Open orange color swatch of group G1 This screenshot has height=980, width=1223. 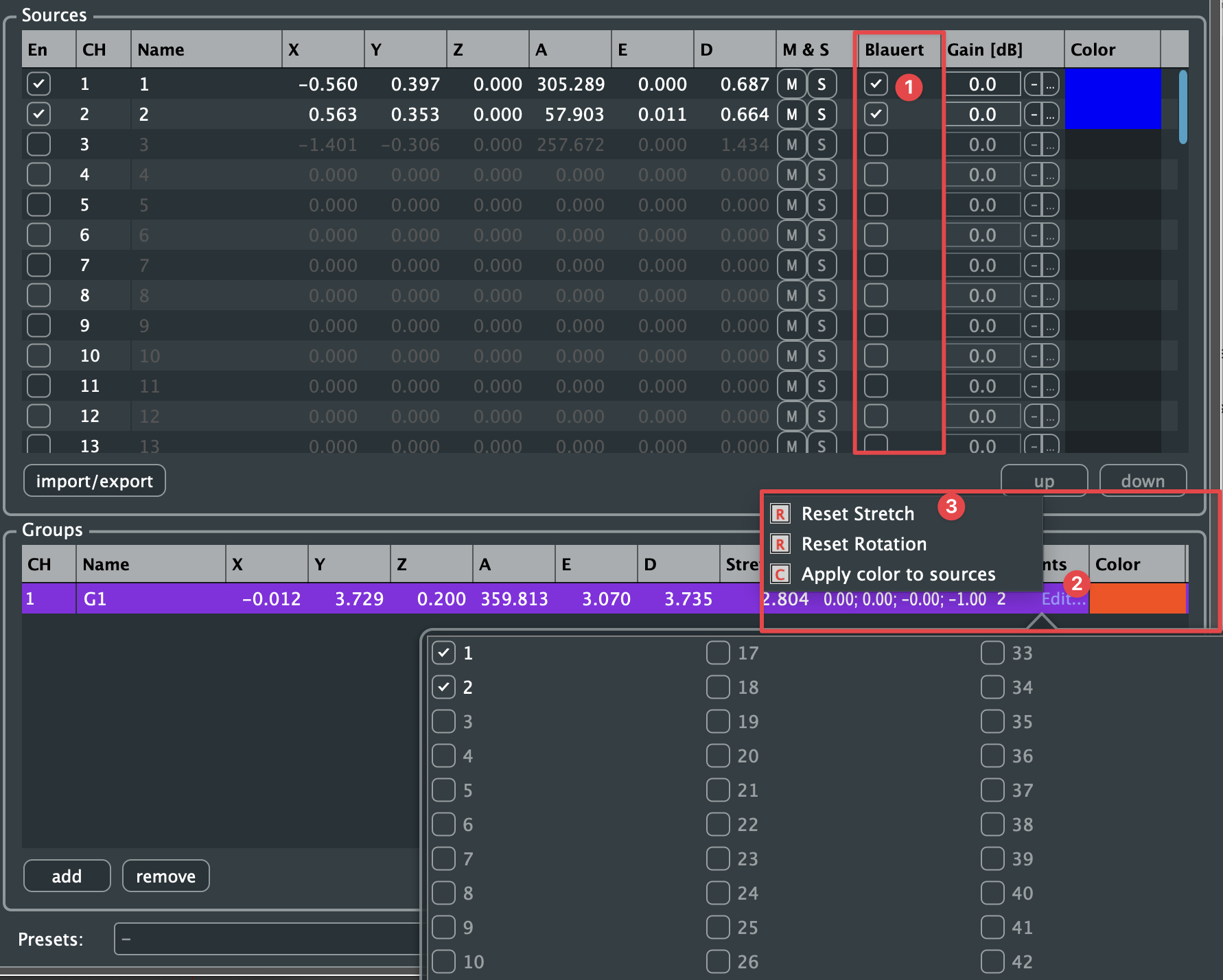(x=1138, y=599)
